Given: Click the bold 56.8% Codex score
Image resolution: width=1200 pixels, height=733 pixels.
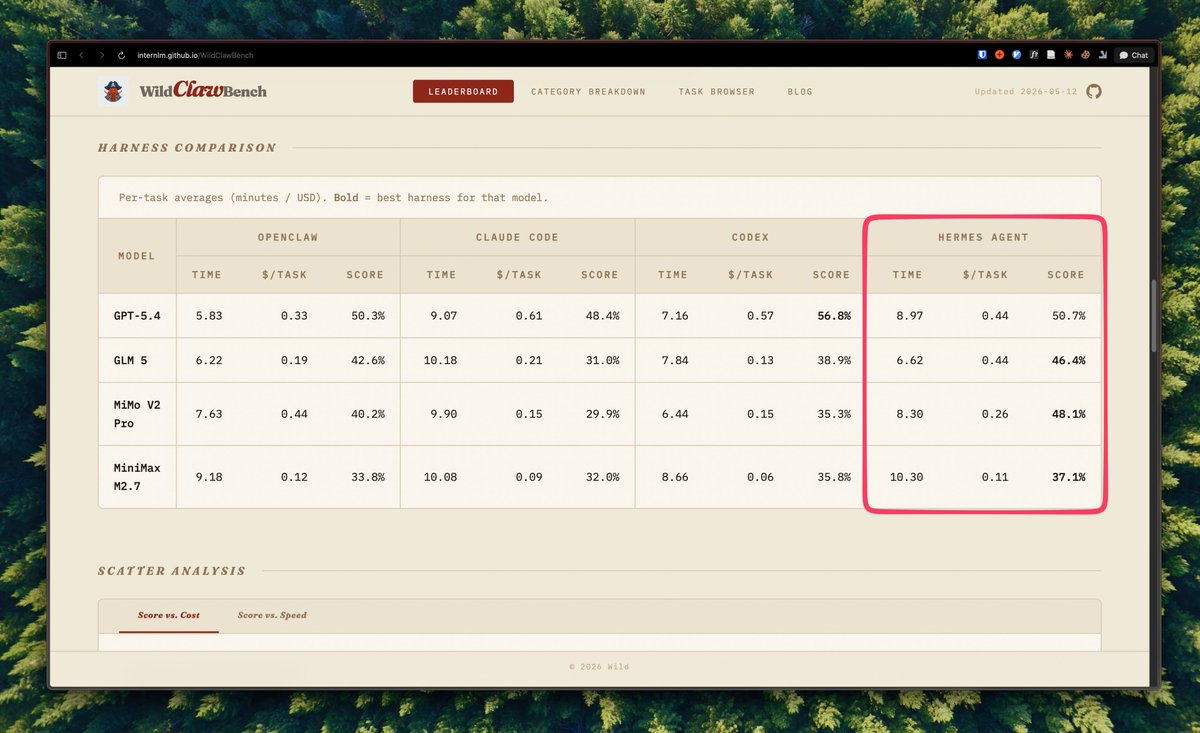Looking at the screenshot, I should [x=832, y=316].
